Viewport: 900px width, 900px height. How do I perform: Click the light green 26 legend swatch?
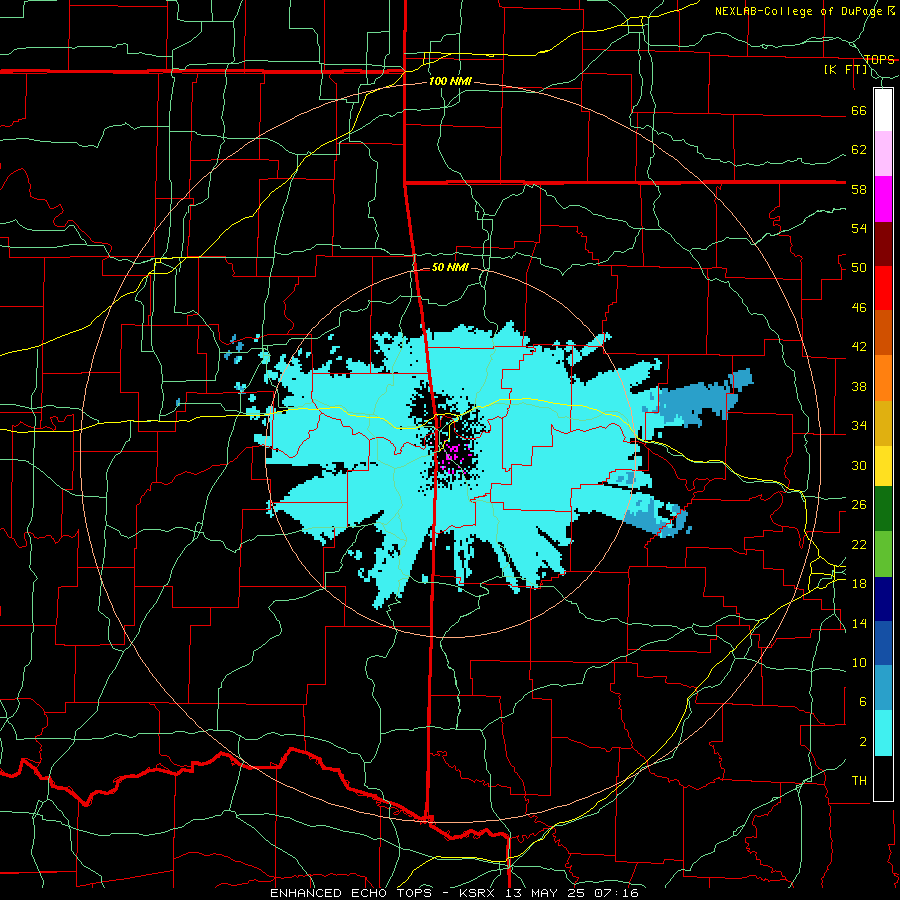click(883, 554)
